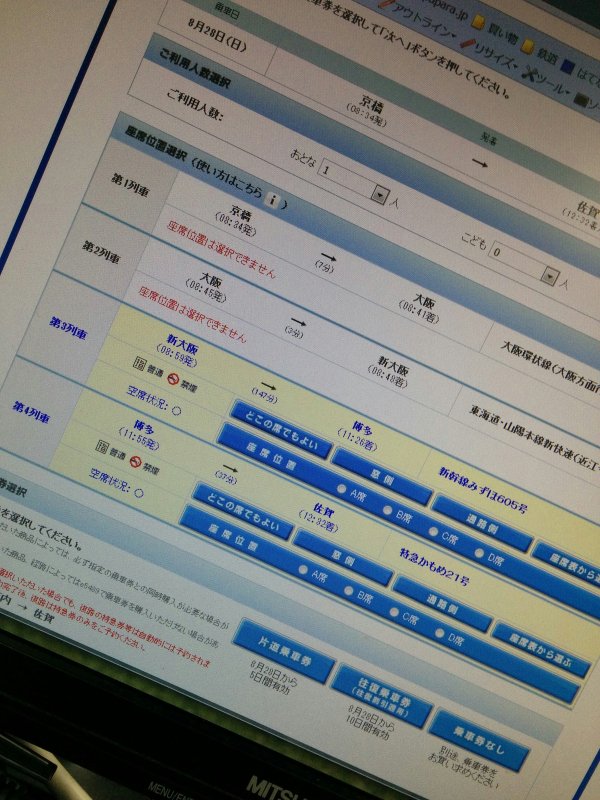Click 座席表から選ぶ for 特急かもめ21号
This screenshot has height=800, width=600.
click(541, 649)
